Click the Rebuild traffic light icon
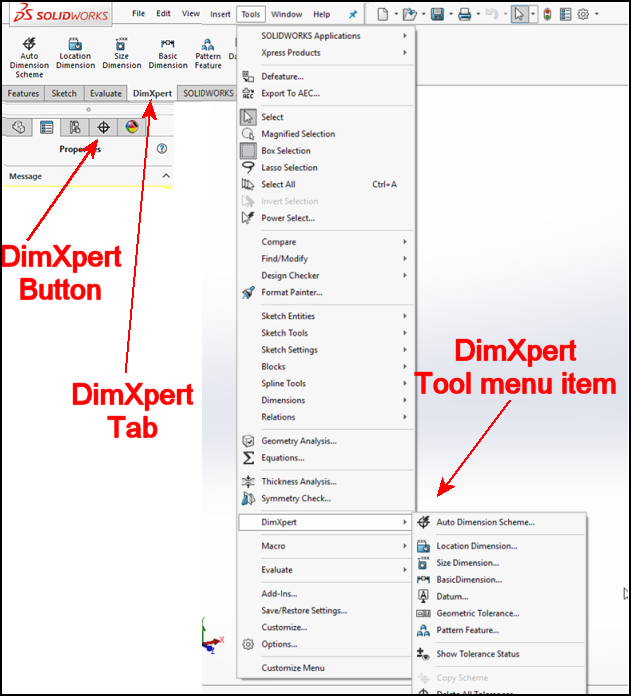This screenshot has width=631, height=696. tap(548, 14)
